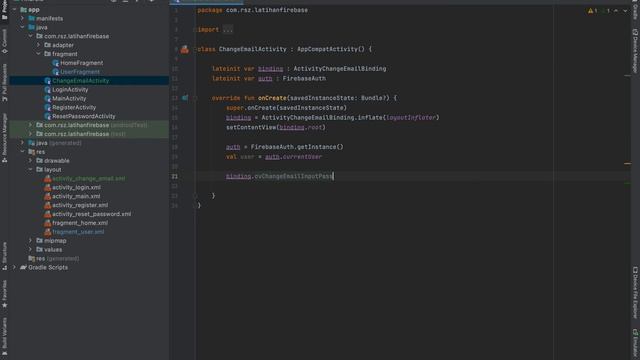The width and height of the screenshot is (640, 360).
Task: Click the warning indicator in editor corner
Action: click(x=593, y=11)
